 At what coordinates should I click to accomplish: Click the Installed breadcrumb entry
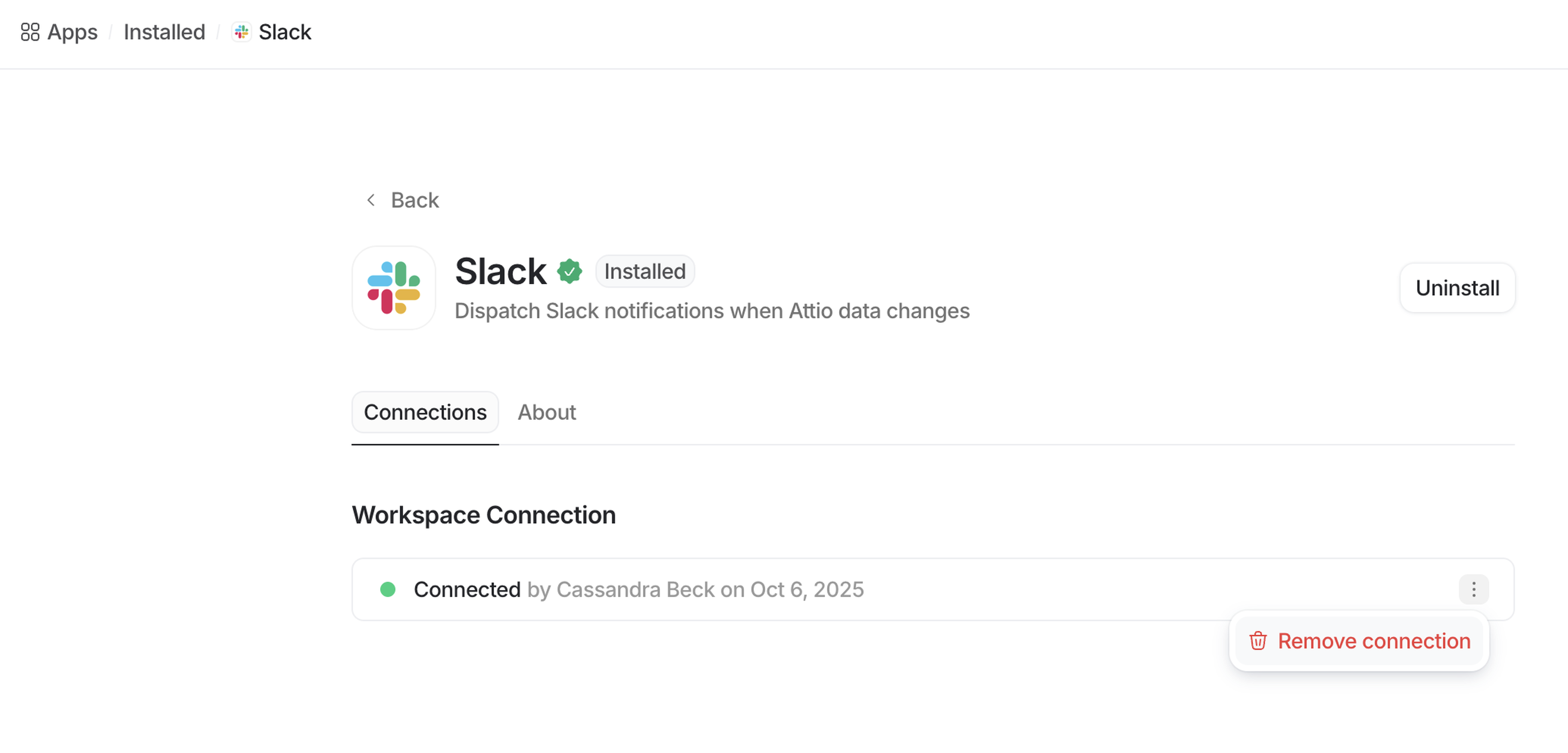164,32
